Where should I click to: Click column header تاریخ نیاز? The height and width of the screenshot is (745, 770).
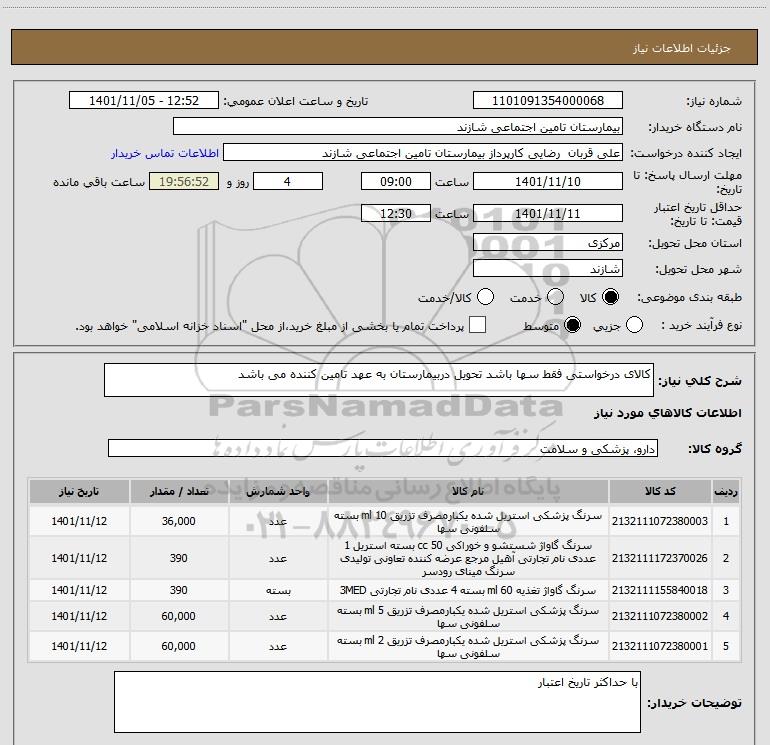coord(79,491)
